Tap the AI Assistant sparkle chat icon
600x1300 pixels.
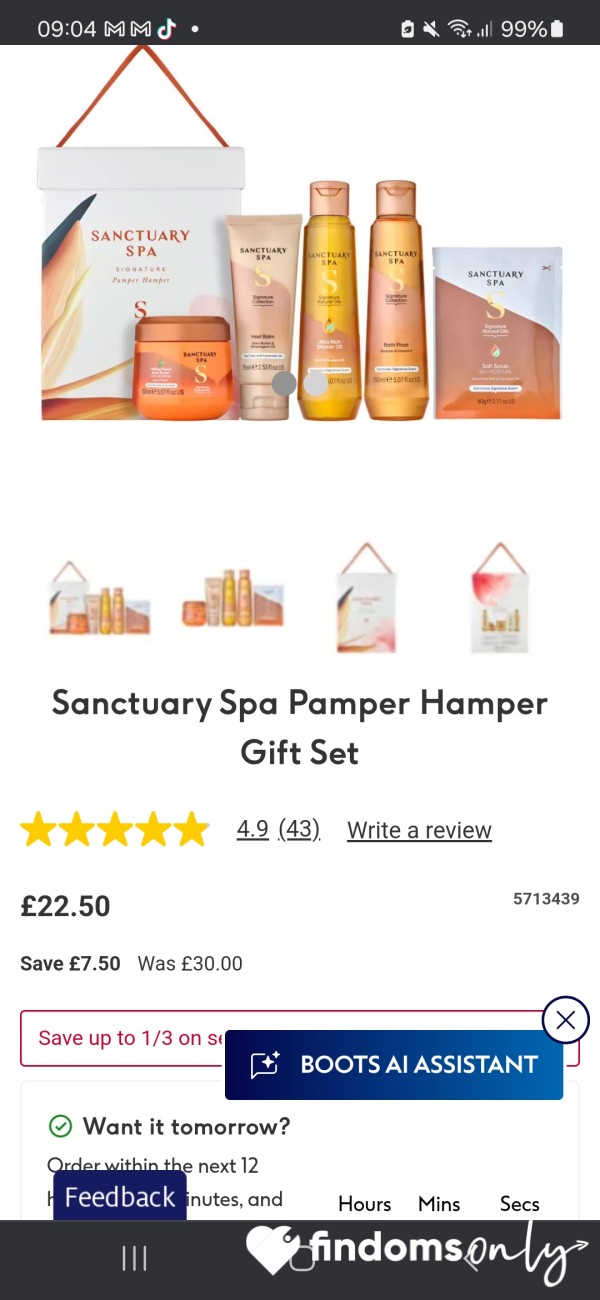pos(265,1065)
